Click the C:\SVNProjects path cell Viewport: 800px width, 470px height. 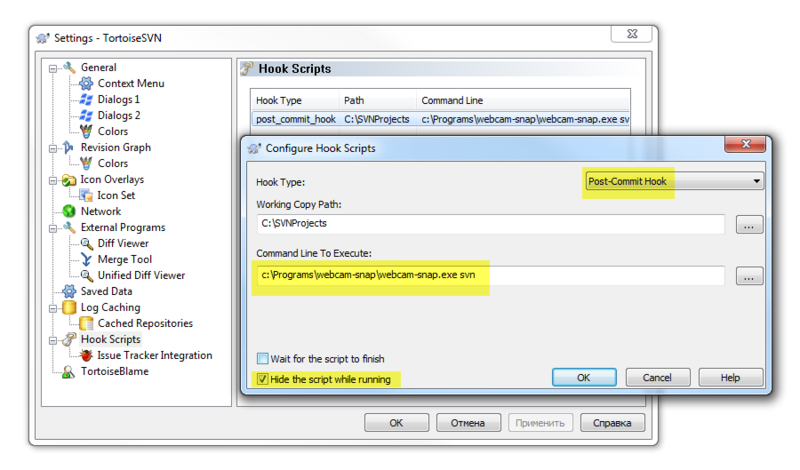[377, 119]
